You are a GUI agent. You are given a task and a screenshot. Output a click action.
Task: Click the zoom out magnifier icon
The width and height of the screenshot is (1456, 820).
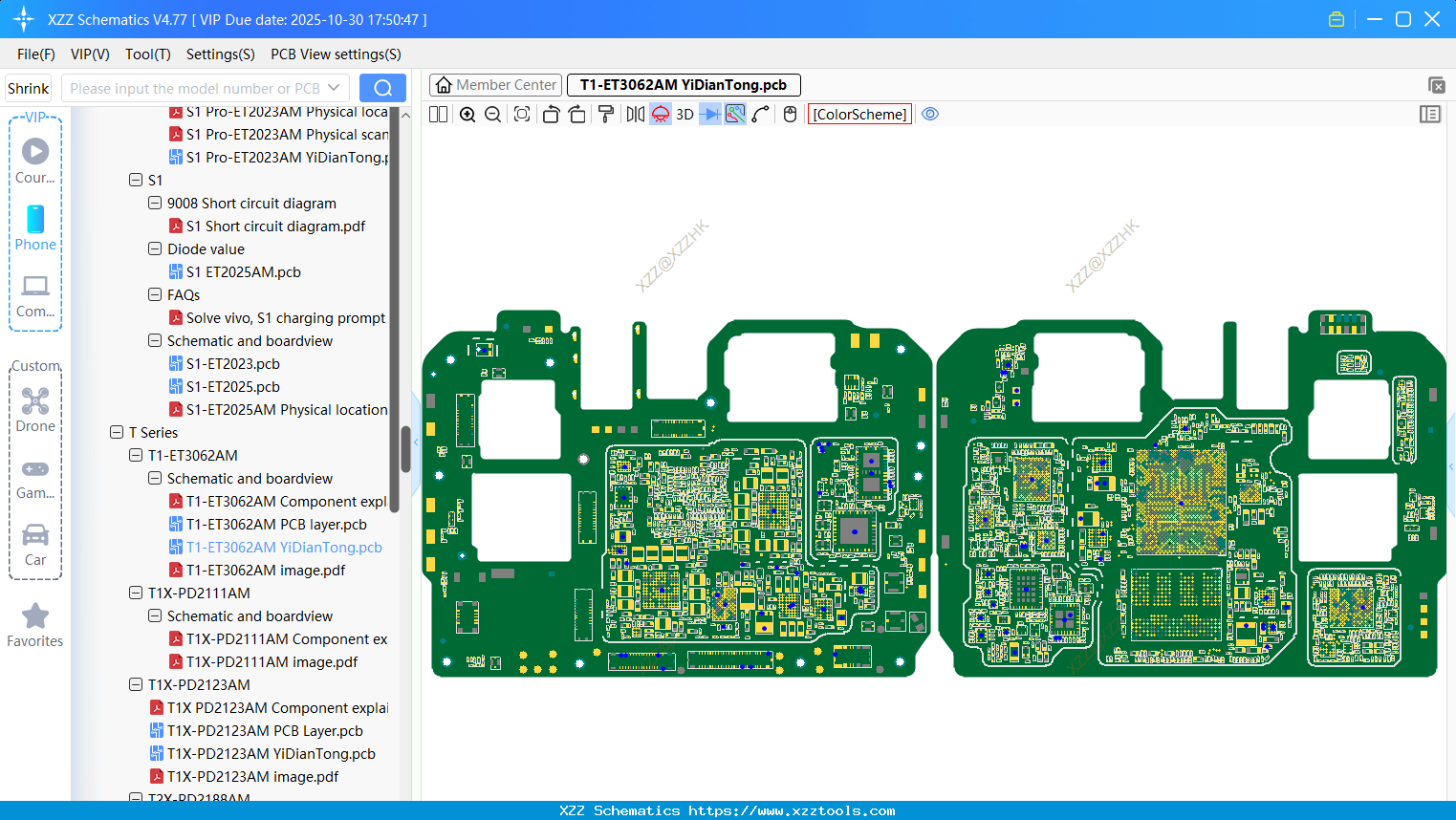coord(493,115)
